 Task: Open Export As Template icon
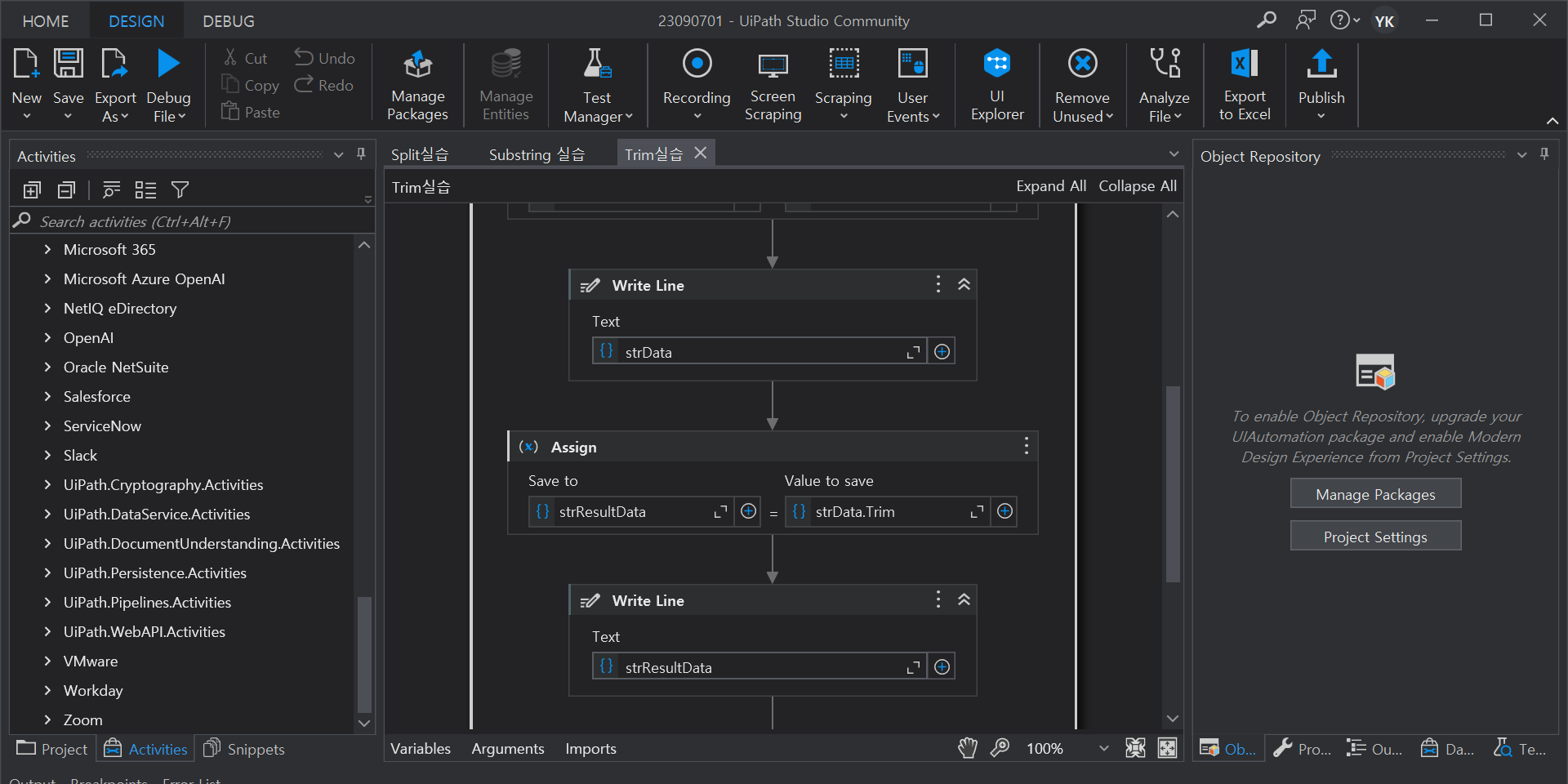pos(114,64)
